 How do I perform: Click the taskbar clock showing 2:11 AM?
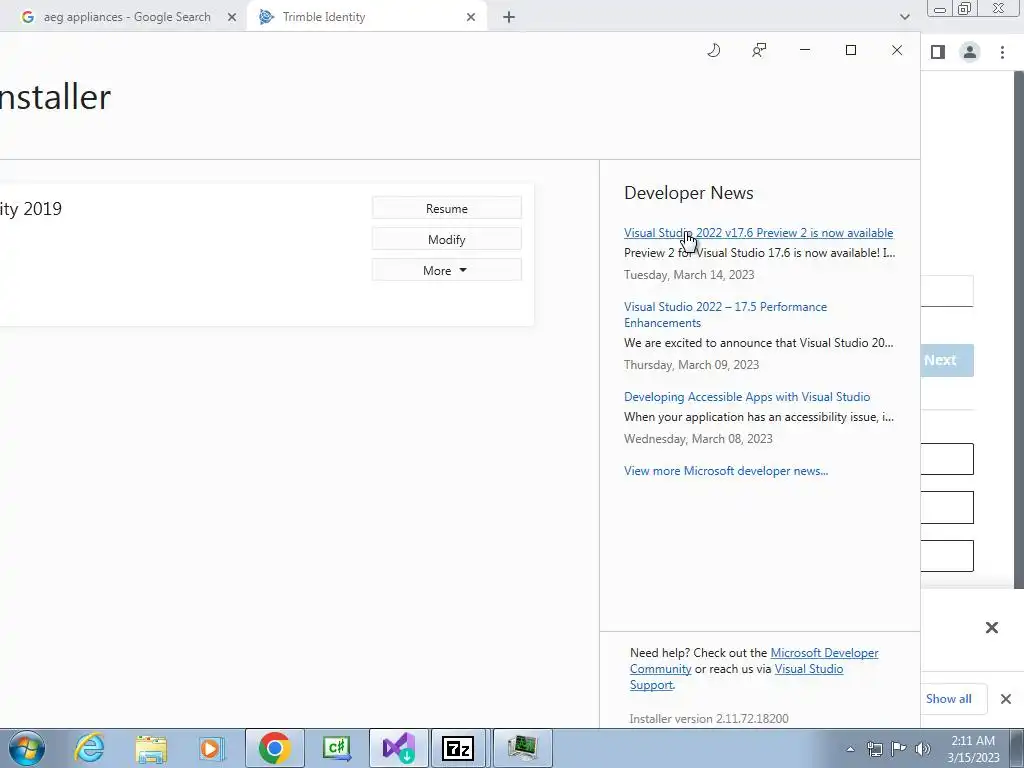coord(973,749)
